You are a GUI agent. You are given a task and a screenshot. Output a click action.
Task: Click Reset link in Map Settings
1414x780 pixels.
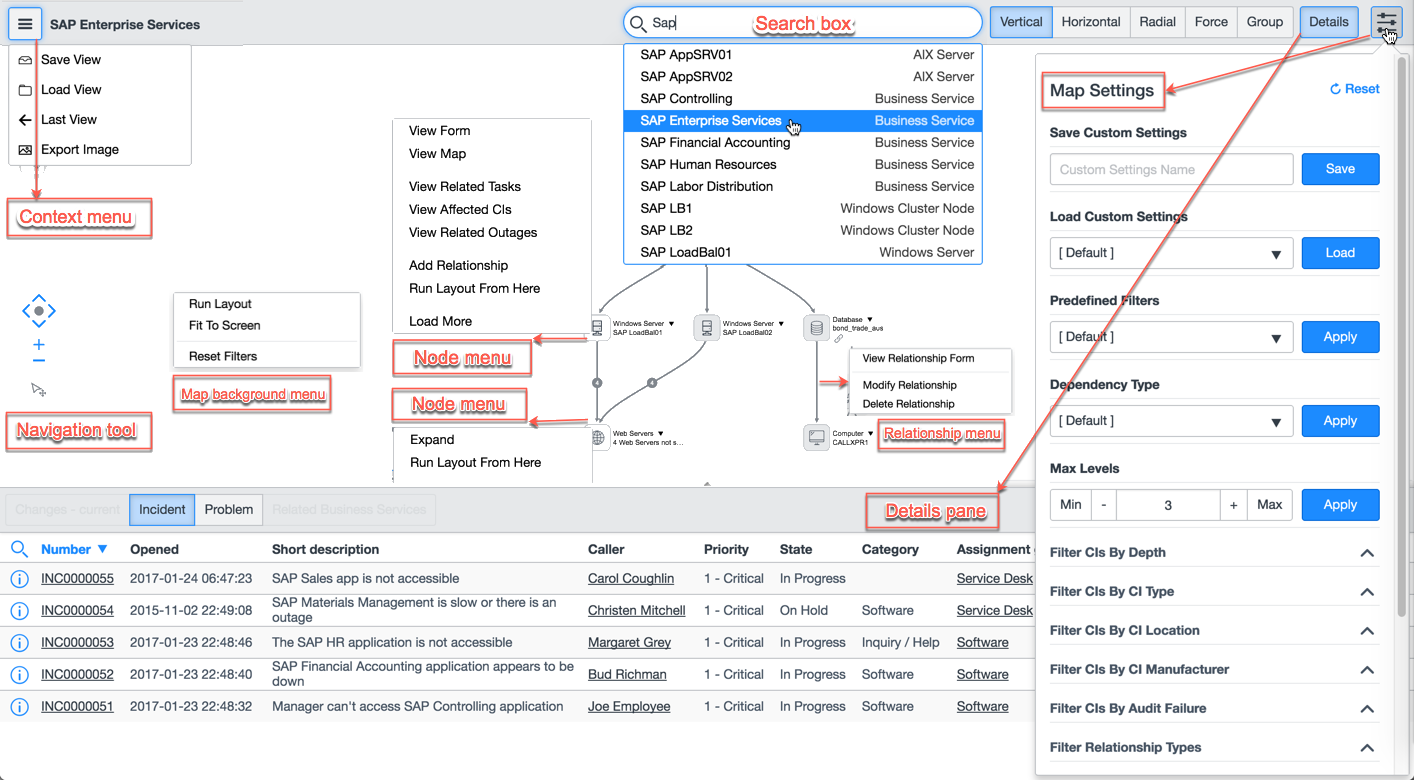1354,89
